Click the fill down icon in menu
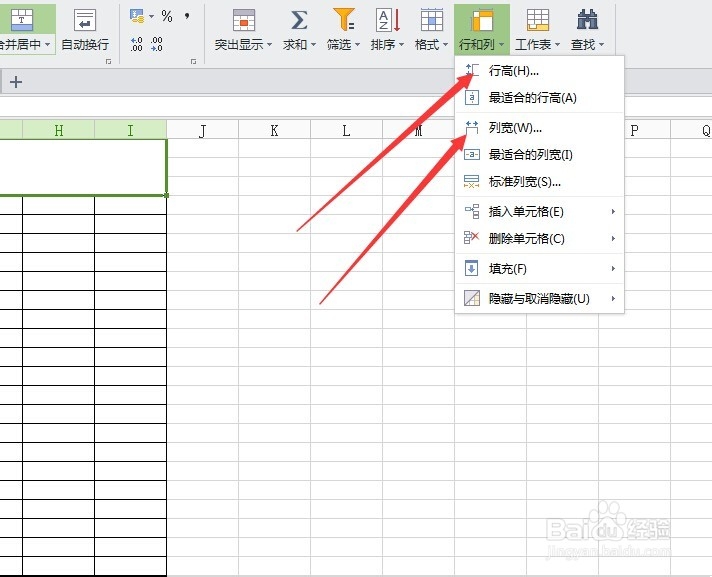 point(472,268)
